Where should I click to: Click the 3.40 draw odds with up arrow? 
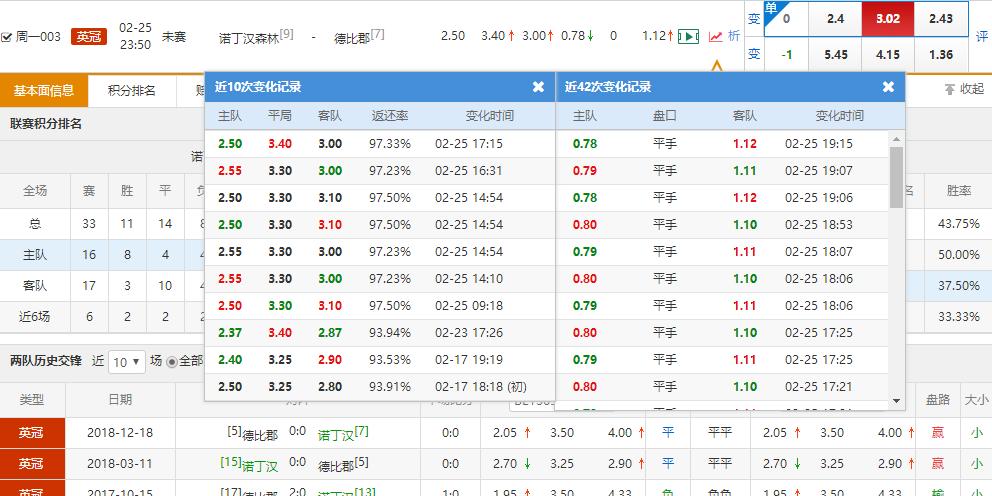[x=497, y=36]
